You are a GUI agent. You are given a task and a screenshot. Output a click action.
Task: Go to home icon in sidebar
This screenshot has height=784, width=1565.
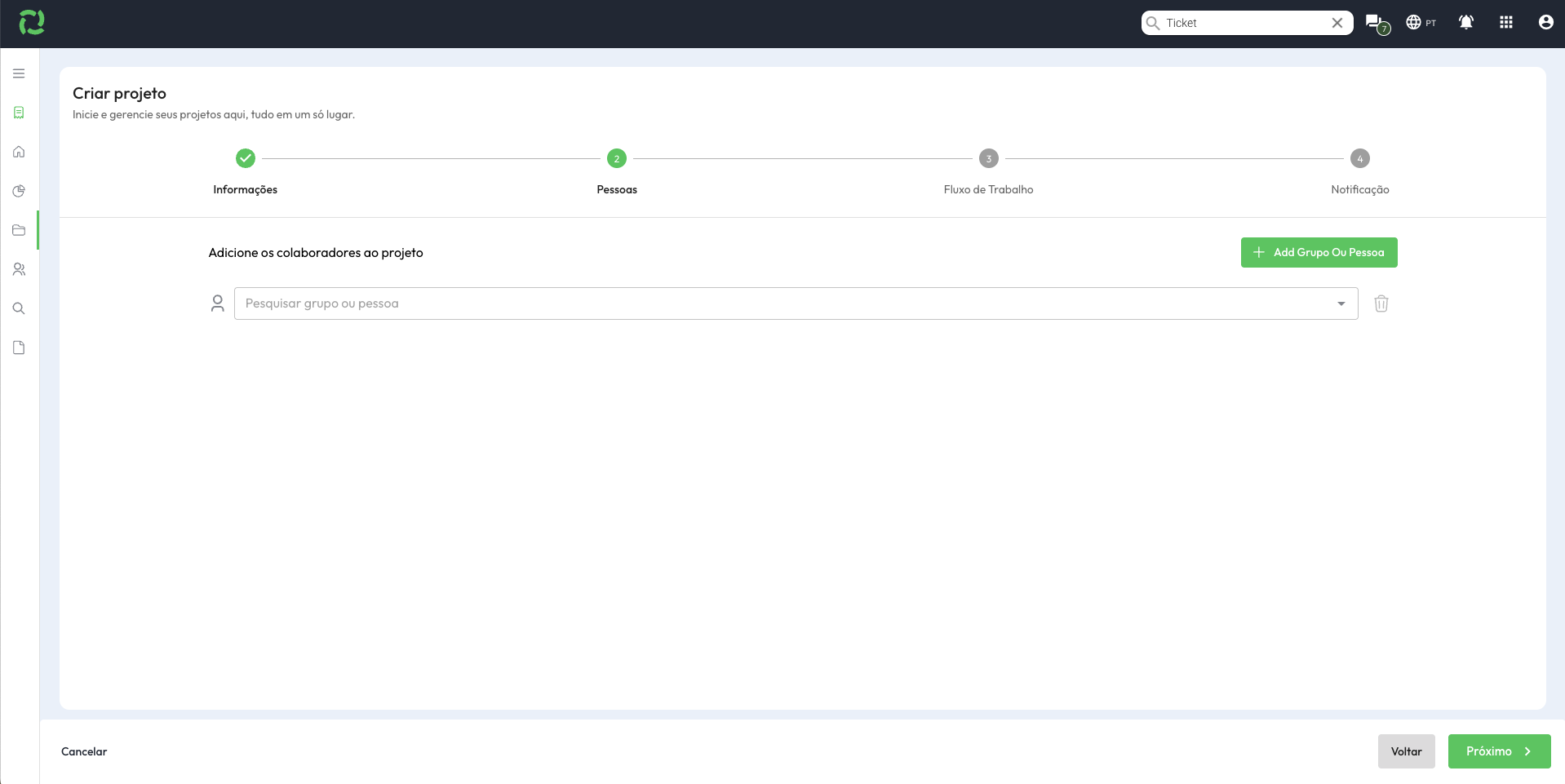click(19, 152)
